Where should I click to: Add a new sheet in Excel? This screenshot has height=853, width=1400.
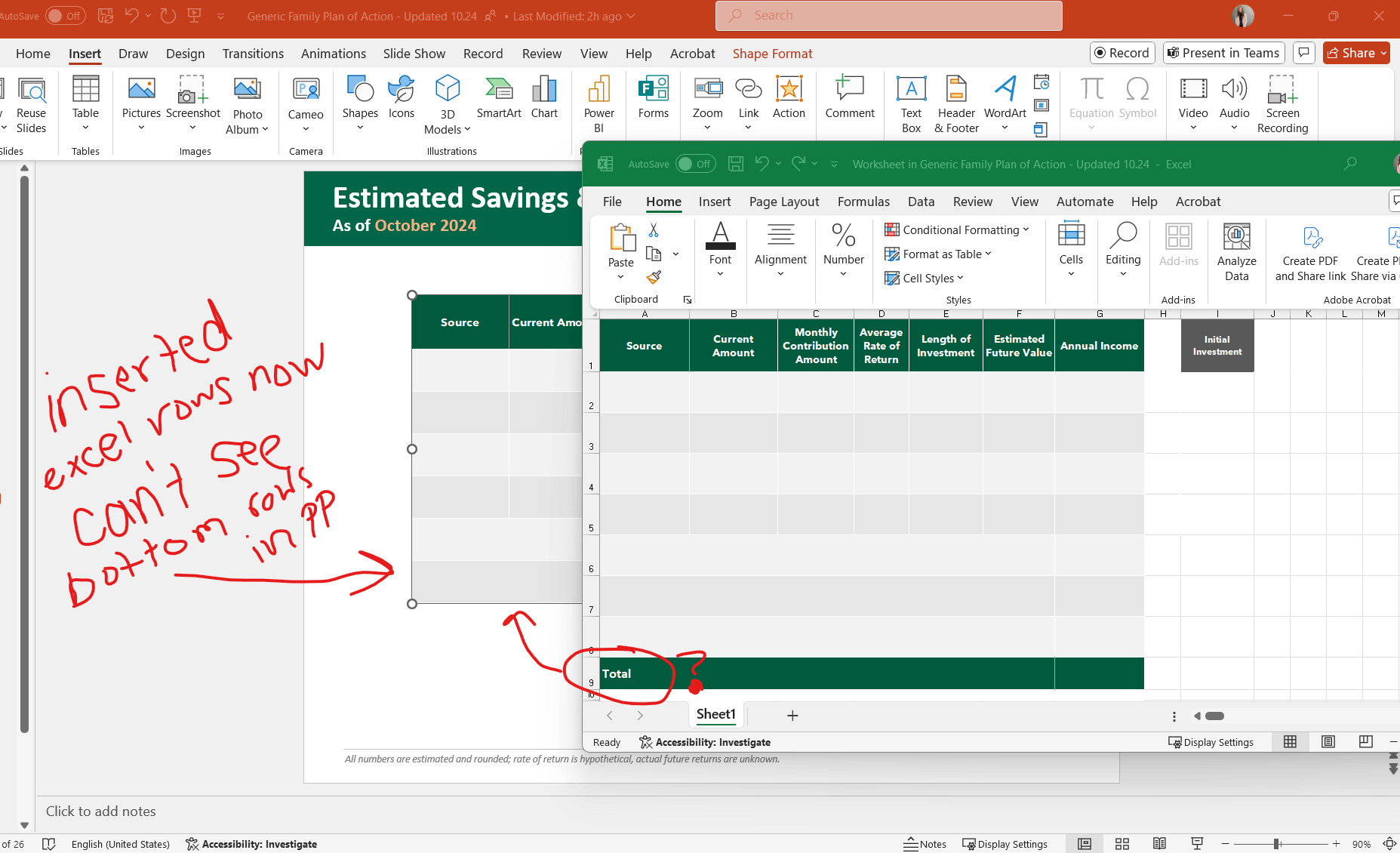pyautogui.click(x=792, y=716)
